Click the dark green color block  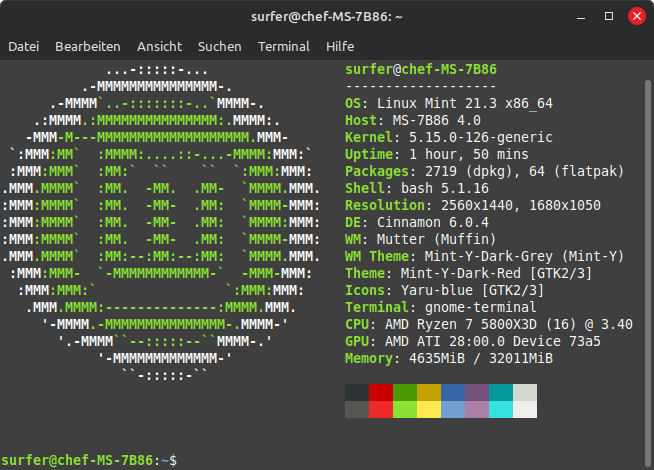click(405, 392)
